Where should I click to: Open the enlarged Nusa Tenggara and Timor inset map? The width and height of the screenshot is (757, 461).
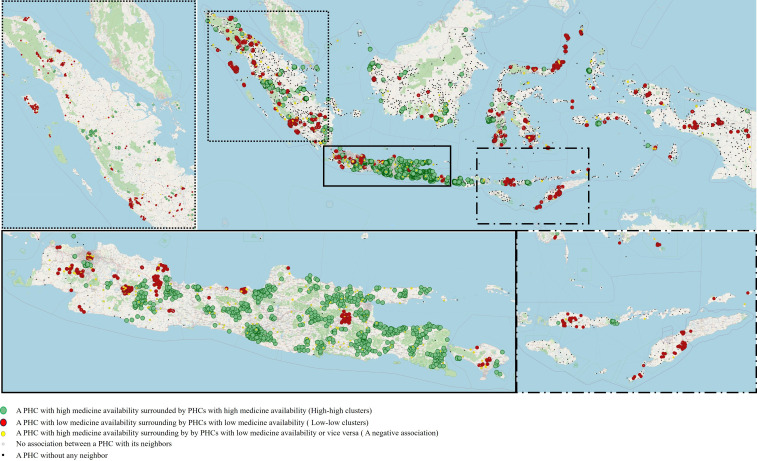pos(637,311)
